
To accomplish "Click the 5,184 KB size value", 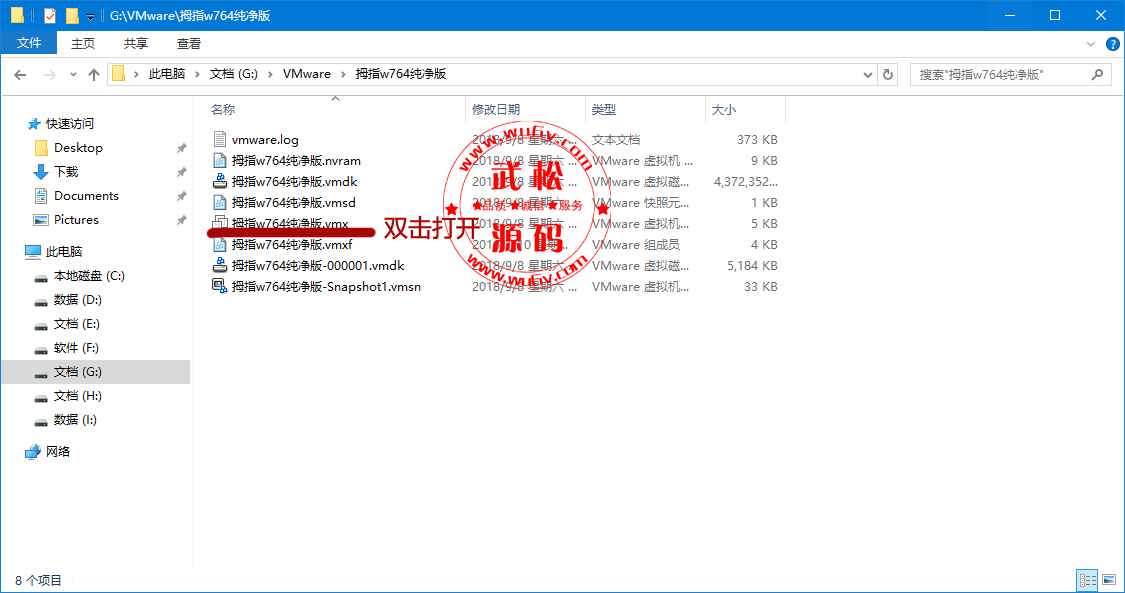I will (x=752, y=265).
